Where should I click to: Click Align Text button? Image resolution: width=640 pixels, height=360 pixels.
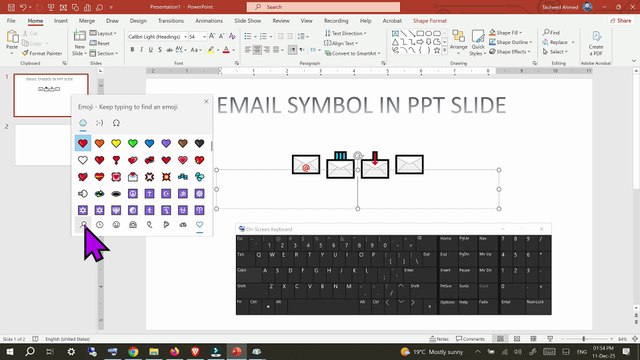point(341,43)
